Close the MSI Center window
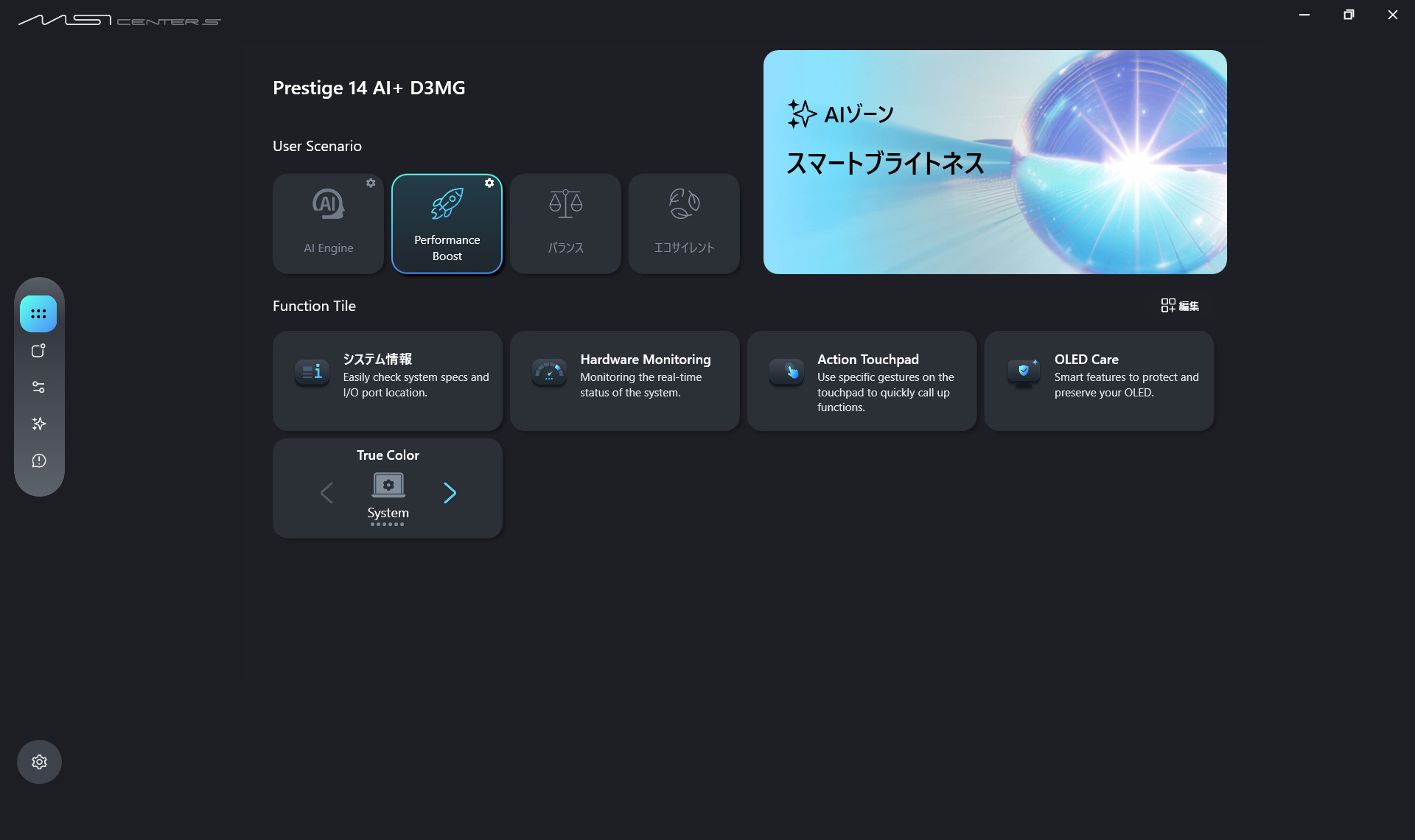This screenshot has height=840, width=1415. tap(1393, 15)
